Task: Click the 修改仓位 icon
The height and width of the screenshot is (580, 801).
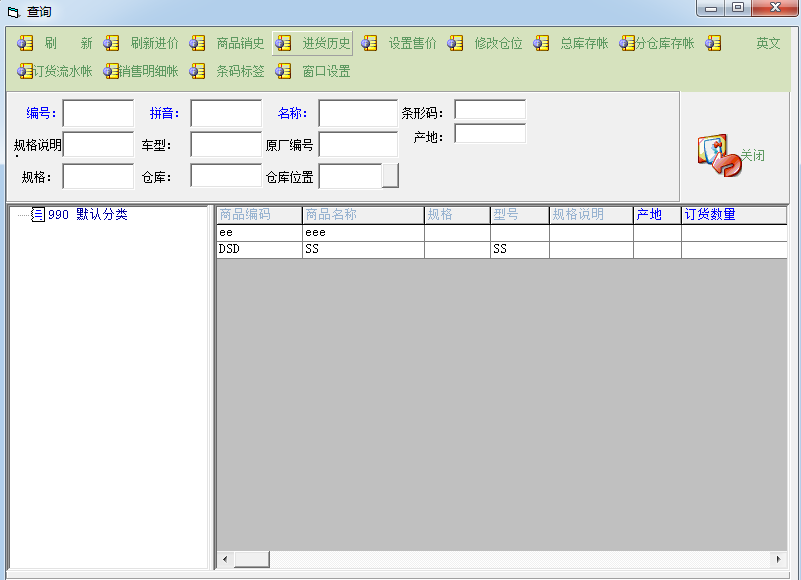Action: pyautogui.click(x=455, y=43)
